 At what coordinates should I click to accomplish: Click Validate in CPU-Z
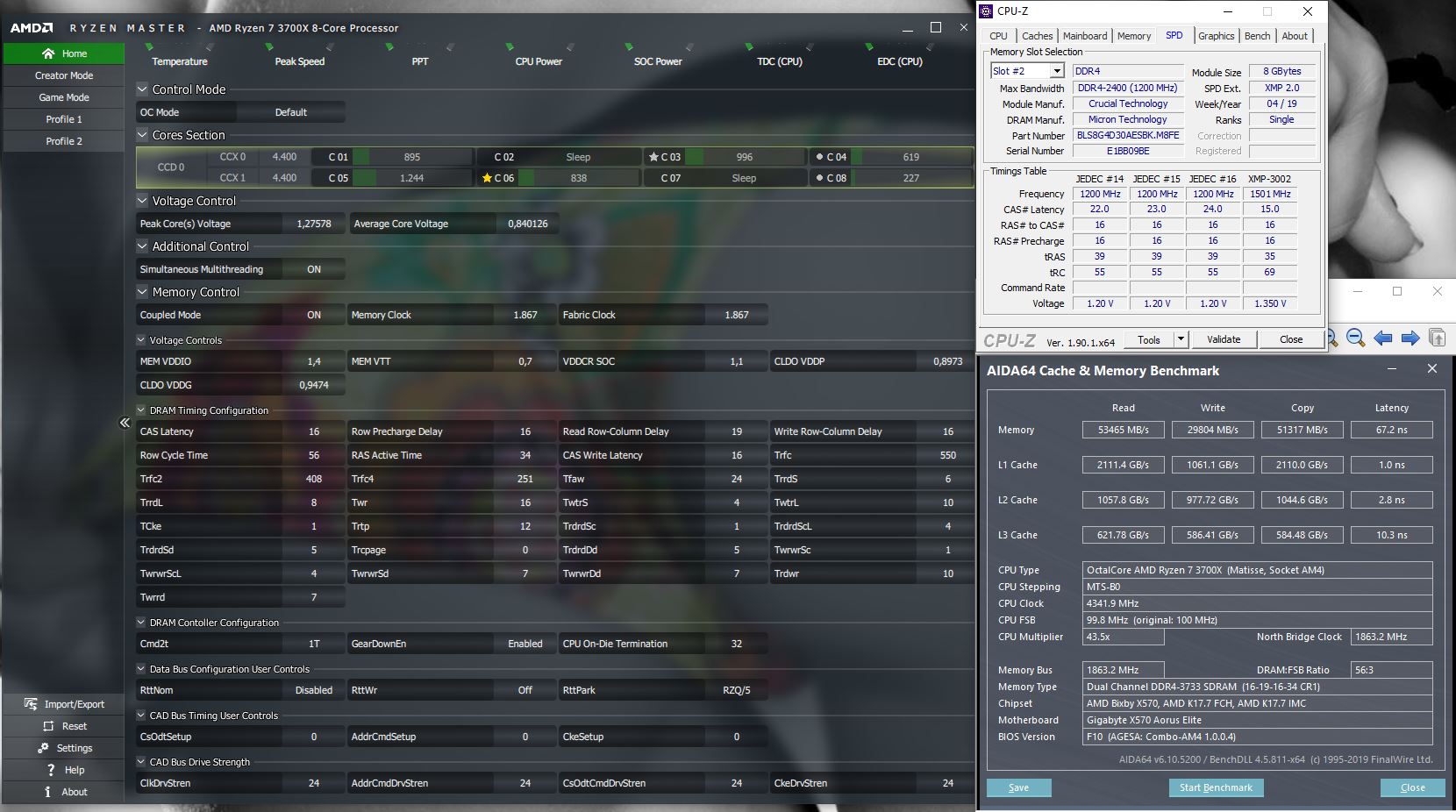(1224, 339)
